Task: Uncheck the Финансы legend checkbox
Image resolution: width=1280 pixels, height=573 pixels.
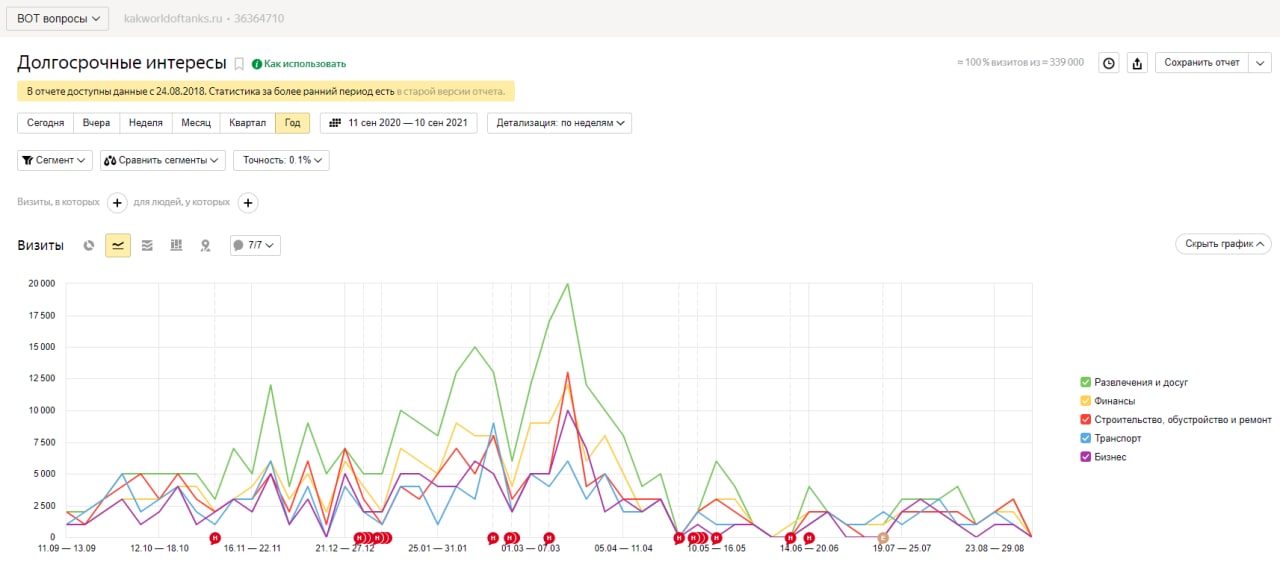Action: [1085, 401]
